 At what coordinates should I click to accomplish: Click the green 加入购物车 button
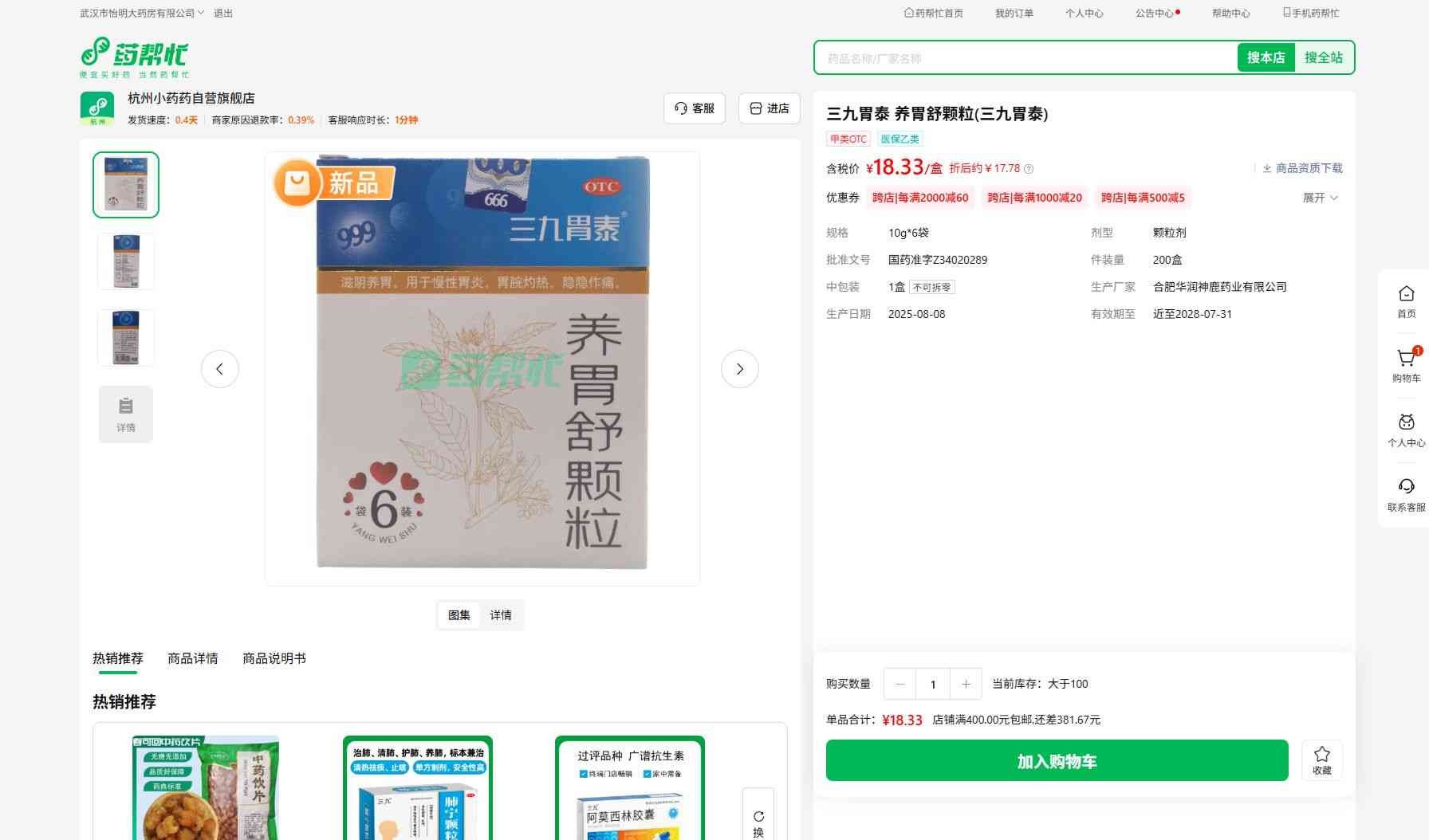click(x=1057, y=761)
